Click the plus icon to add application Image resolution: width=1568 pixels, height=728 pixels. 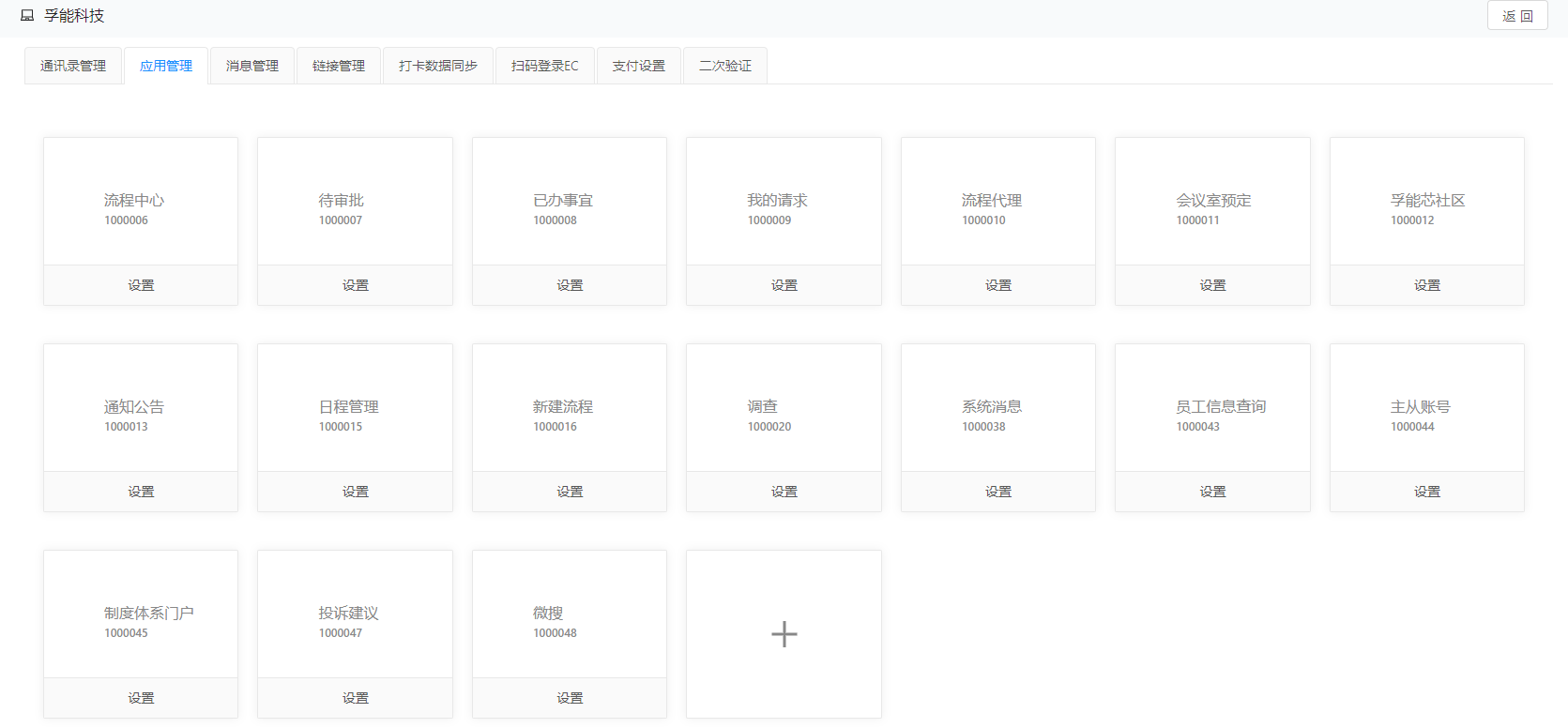784,634
